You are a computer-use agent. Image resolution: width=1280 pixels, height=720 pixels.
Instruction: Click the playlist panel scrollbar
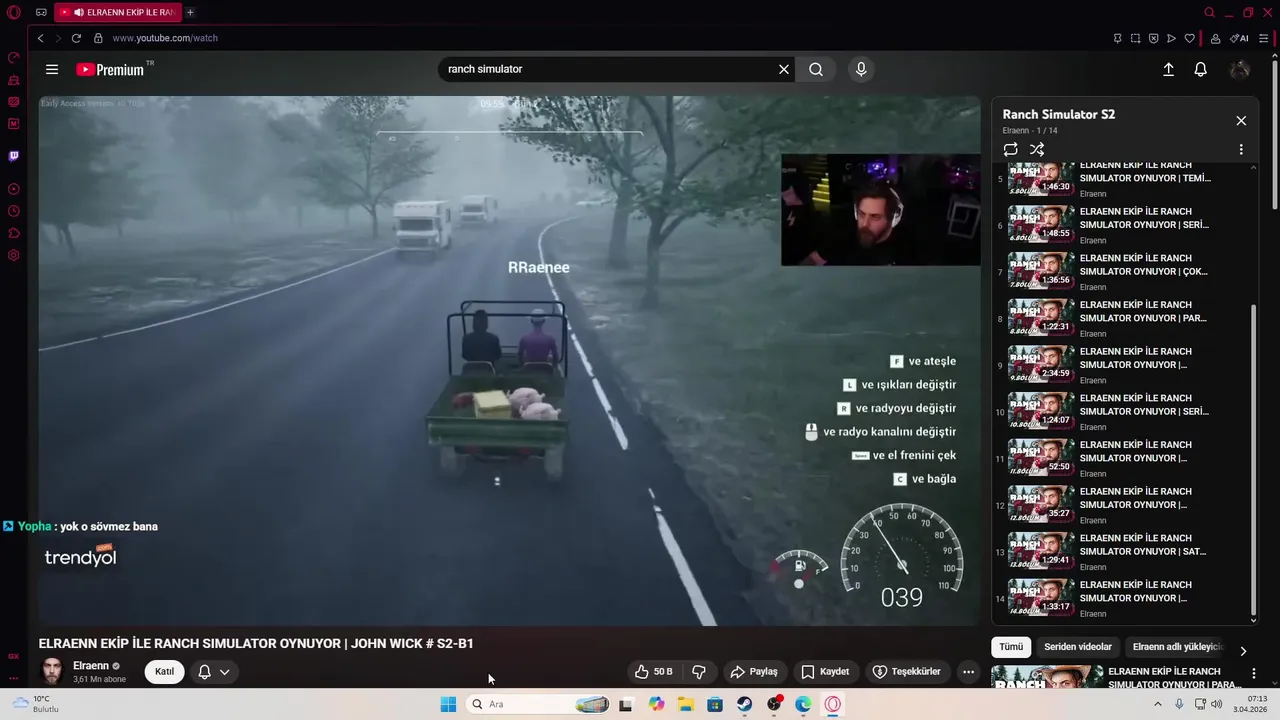[x=1254, y=460]
